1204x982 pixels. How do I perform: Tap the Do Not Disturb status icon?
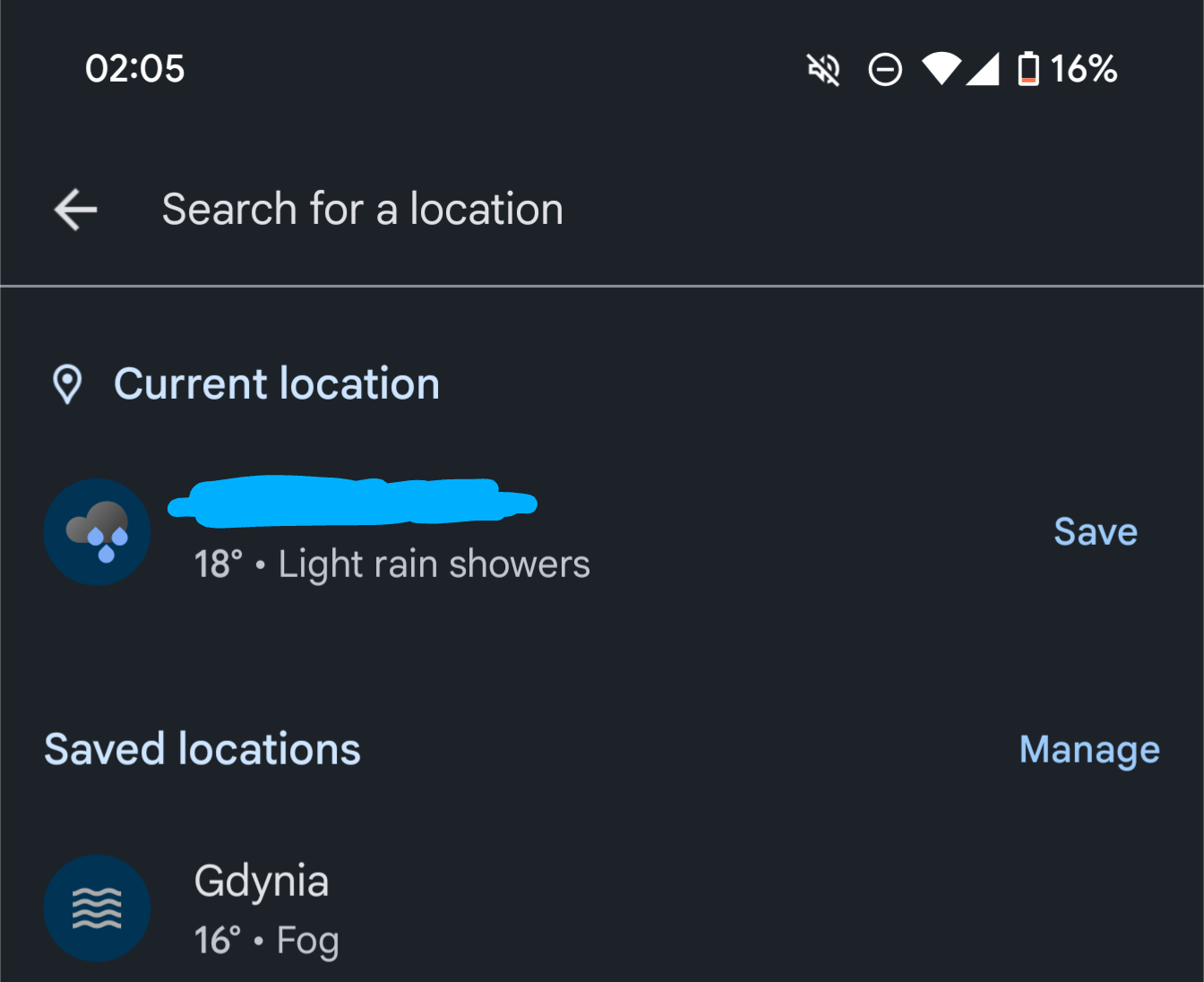(x=885, y=69)
